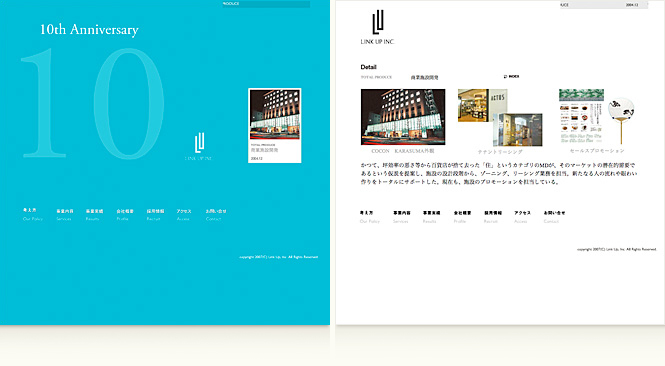This screenshot has width=665, height=366.
Task: Open Our Policy link on white page
Action: coord(369,217)
